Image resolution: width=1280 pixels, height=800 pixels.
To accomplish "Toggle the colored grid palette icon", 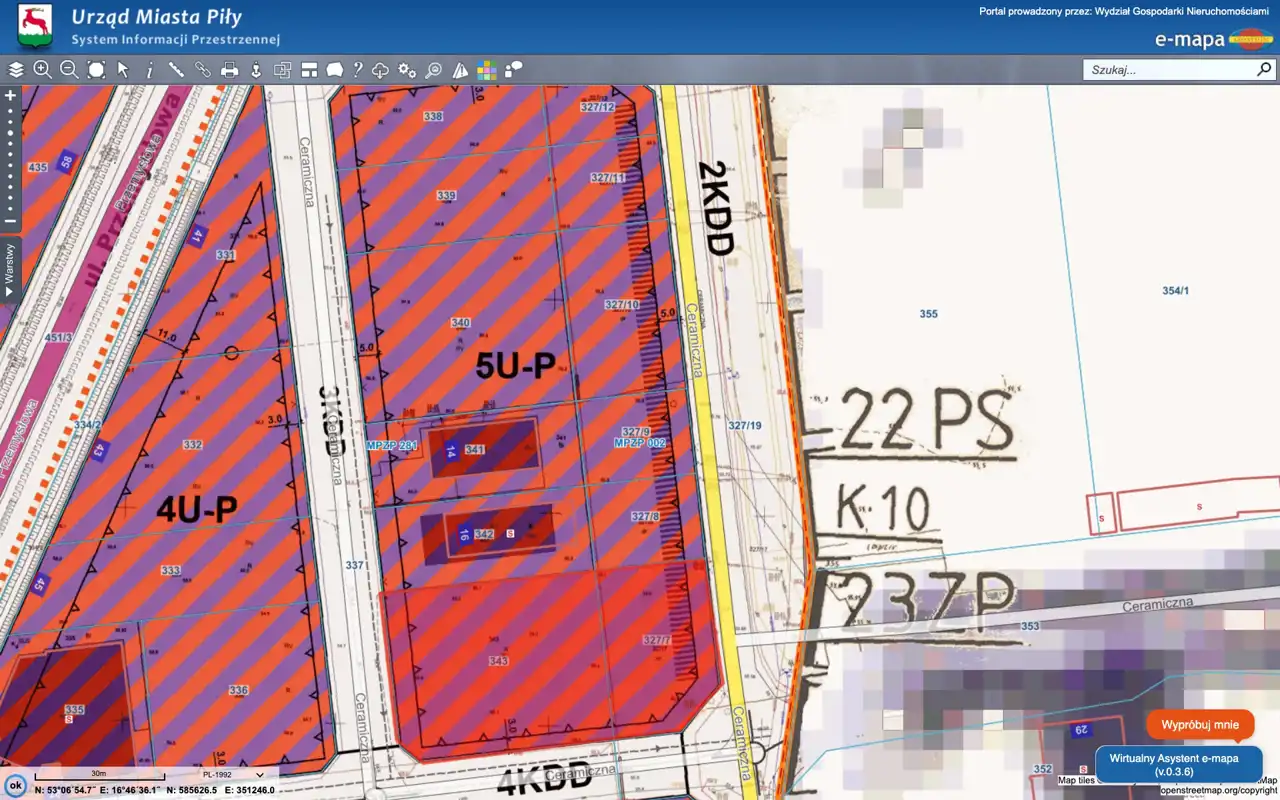I will point(486,70).
